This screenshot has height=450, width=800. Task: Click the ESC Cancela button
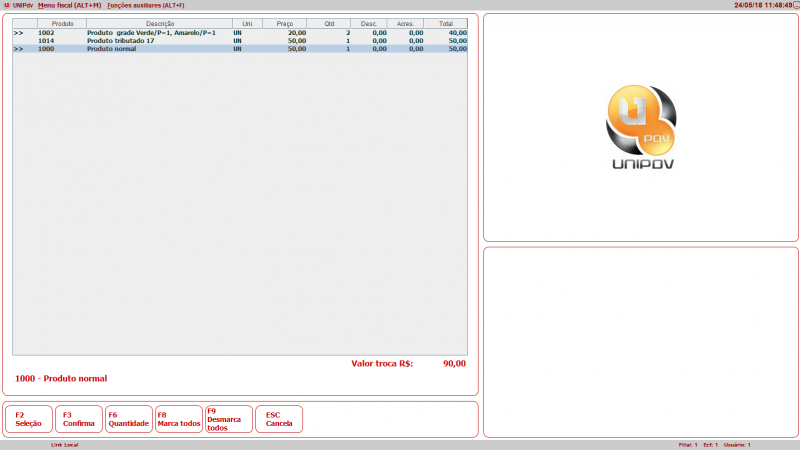click(x=279, y=419)
